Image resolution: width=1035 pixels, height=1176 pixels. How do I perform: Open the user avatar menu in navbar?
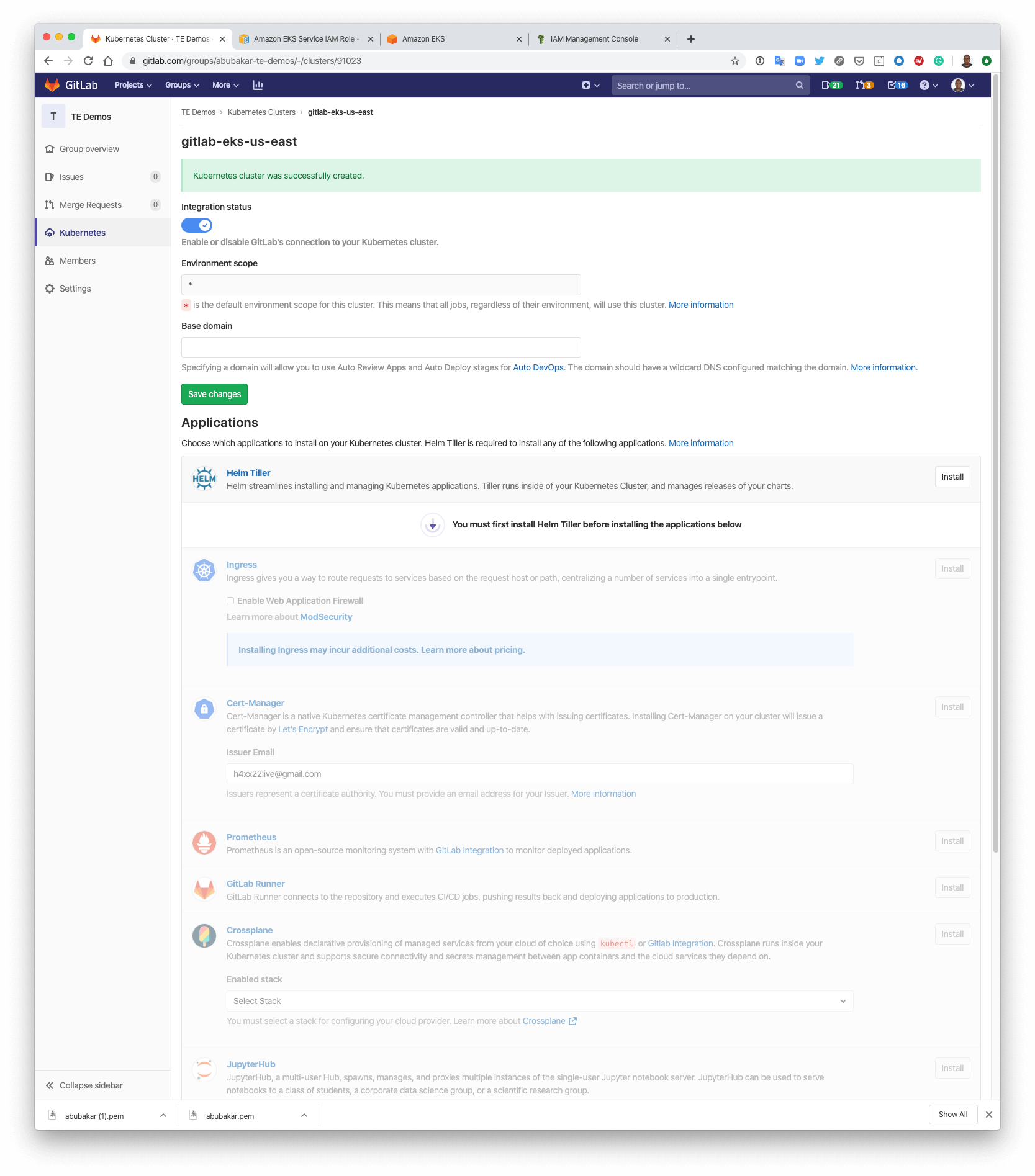962,85
